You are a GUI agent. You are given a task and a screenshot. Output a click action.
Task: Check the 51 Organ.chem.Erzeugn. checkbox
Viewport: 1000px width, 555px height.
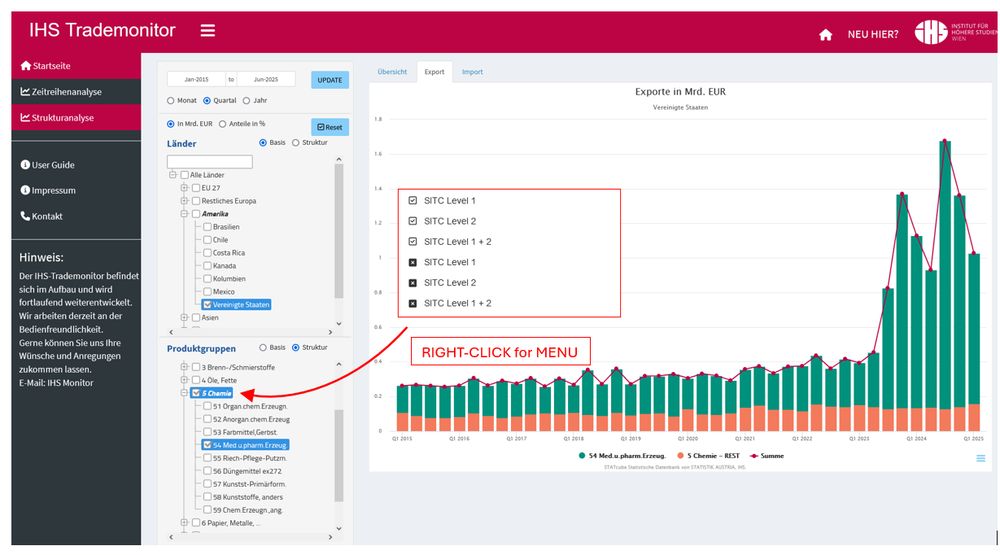(x=207, y=406)
